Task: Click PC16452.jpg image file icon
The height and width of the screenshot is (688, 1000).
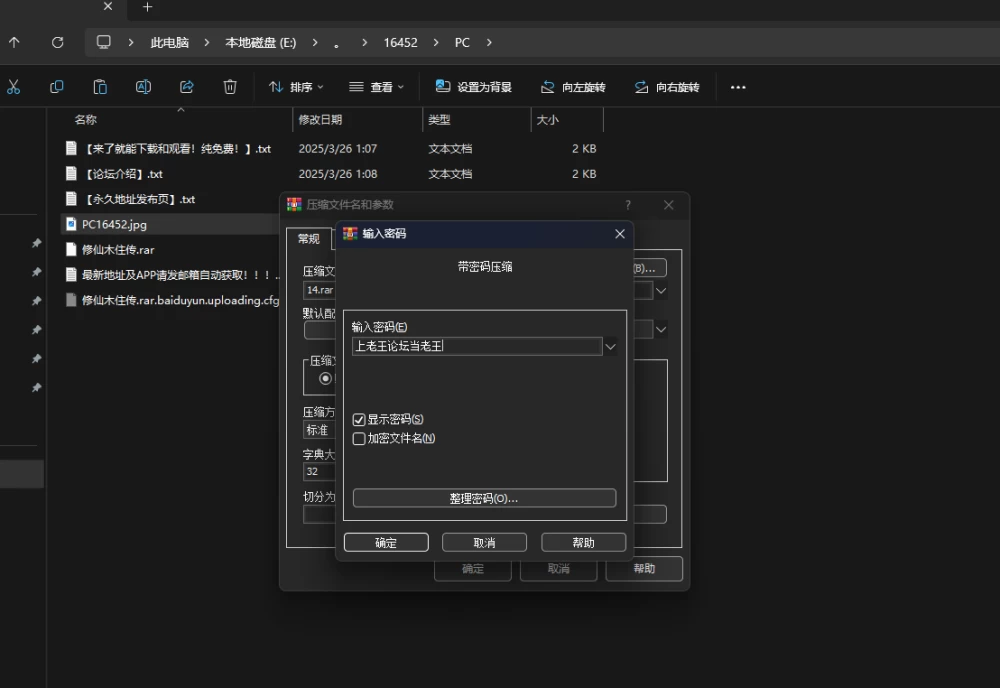Action: (71, 224)
